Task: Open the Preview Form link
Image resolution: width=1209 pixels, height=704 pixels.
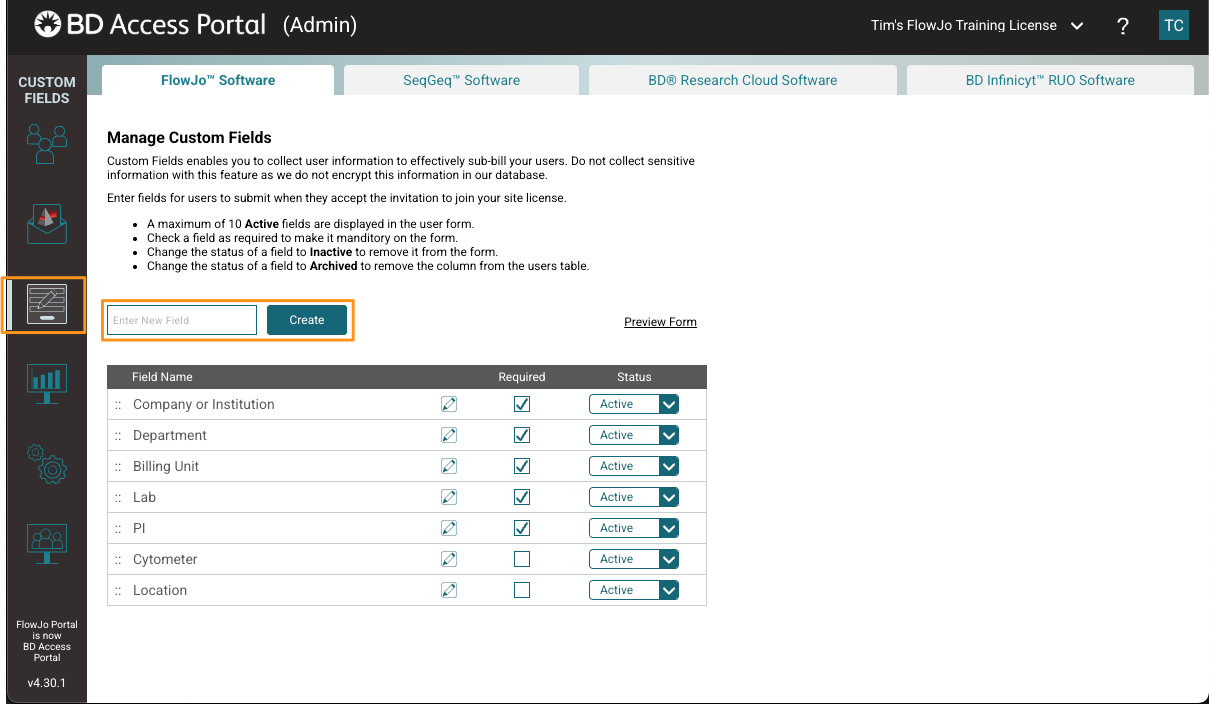Action: [660, 322]
